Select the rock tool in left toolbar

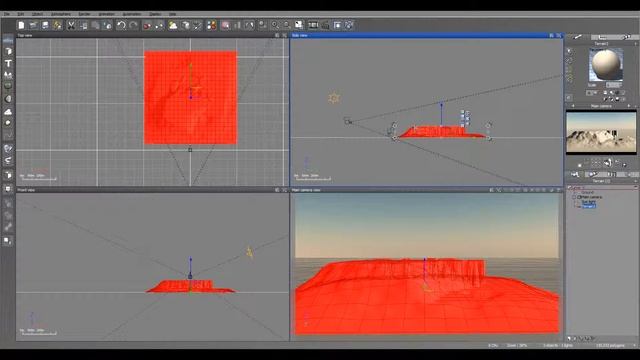[x=8, y=99]
